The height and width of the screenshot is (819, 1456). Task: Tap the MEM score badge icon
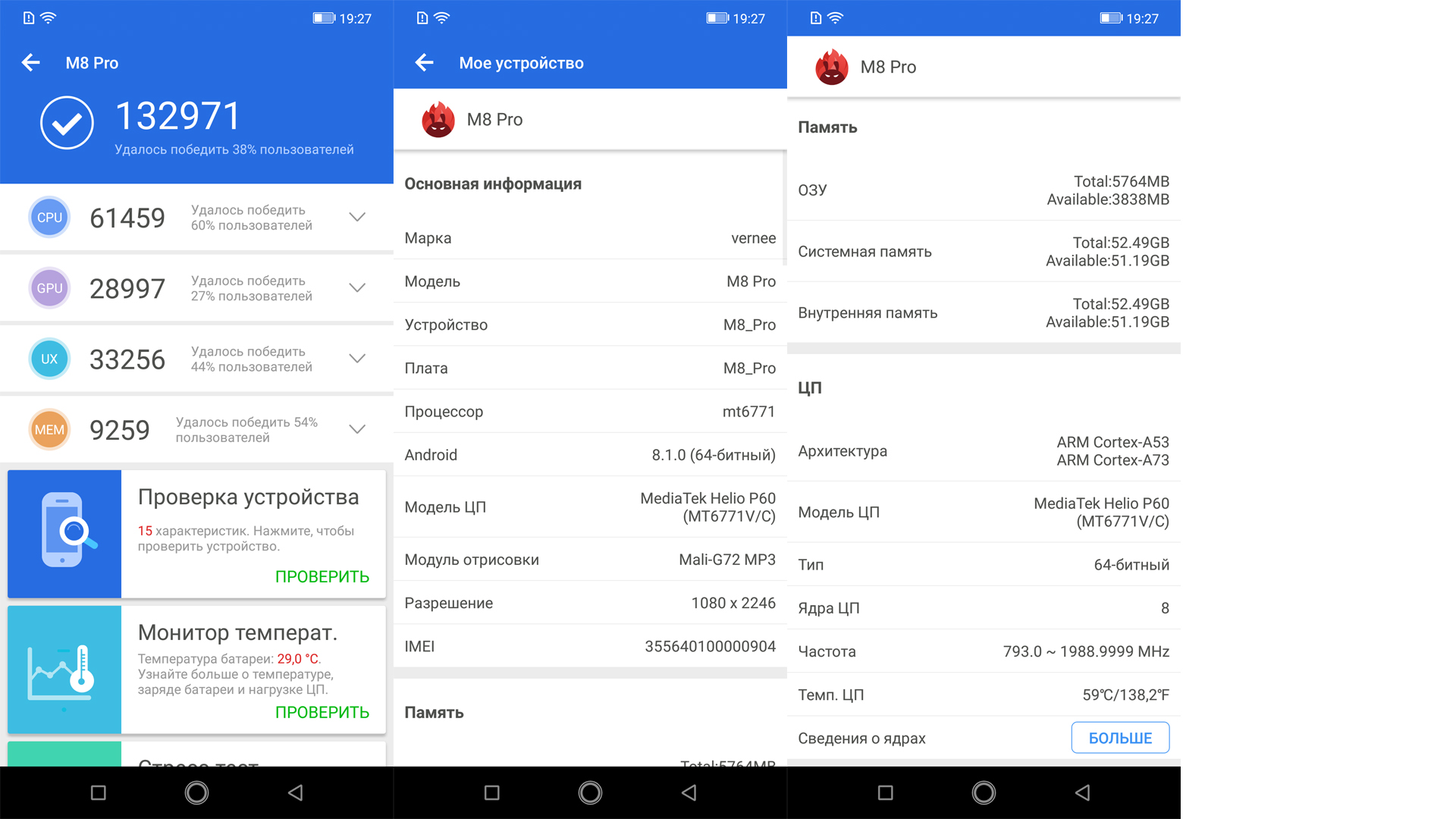click(x=49, y=430)
